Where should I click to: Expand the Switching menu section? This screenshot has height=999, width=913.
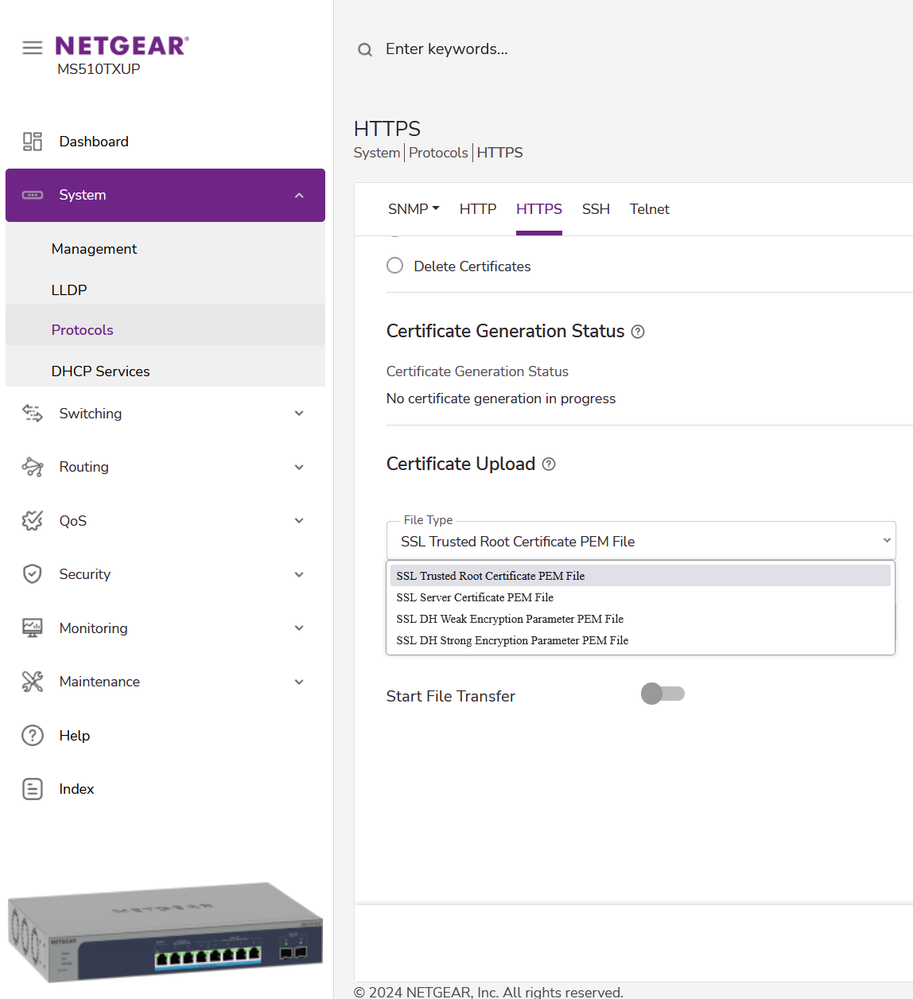[298, 414]
